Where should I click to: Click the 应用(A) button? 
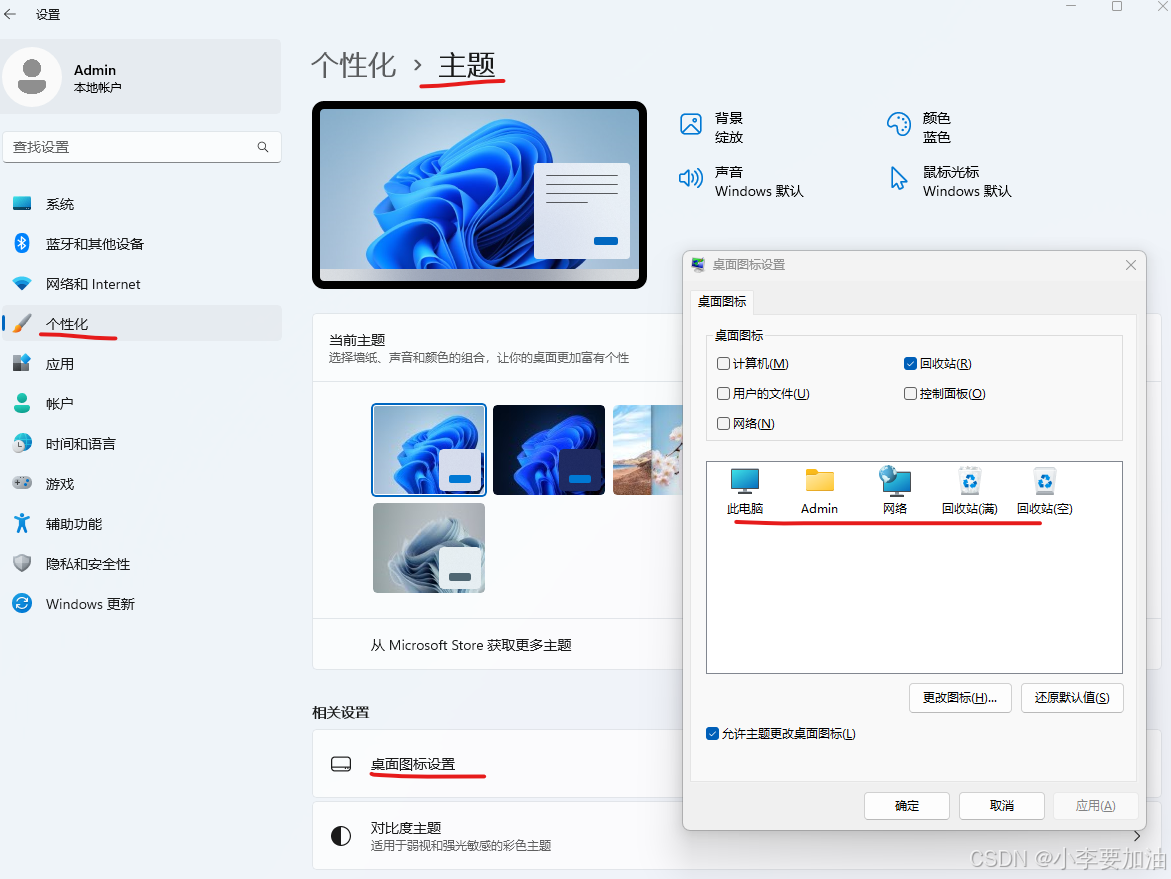coord(1096,806)
